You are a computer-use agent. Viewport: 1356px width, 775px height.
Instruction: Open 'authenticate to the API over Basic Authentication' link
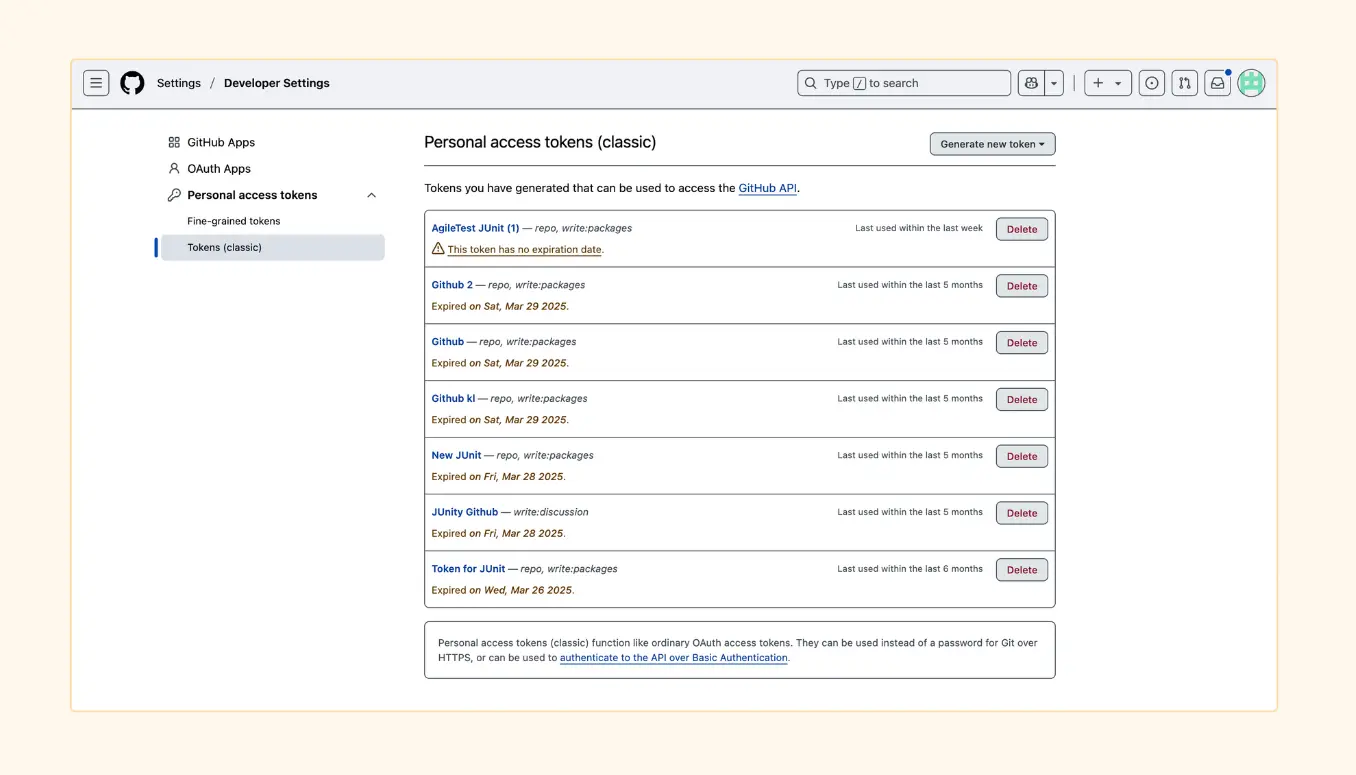tap(674, 658)
